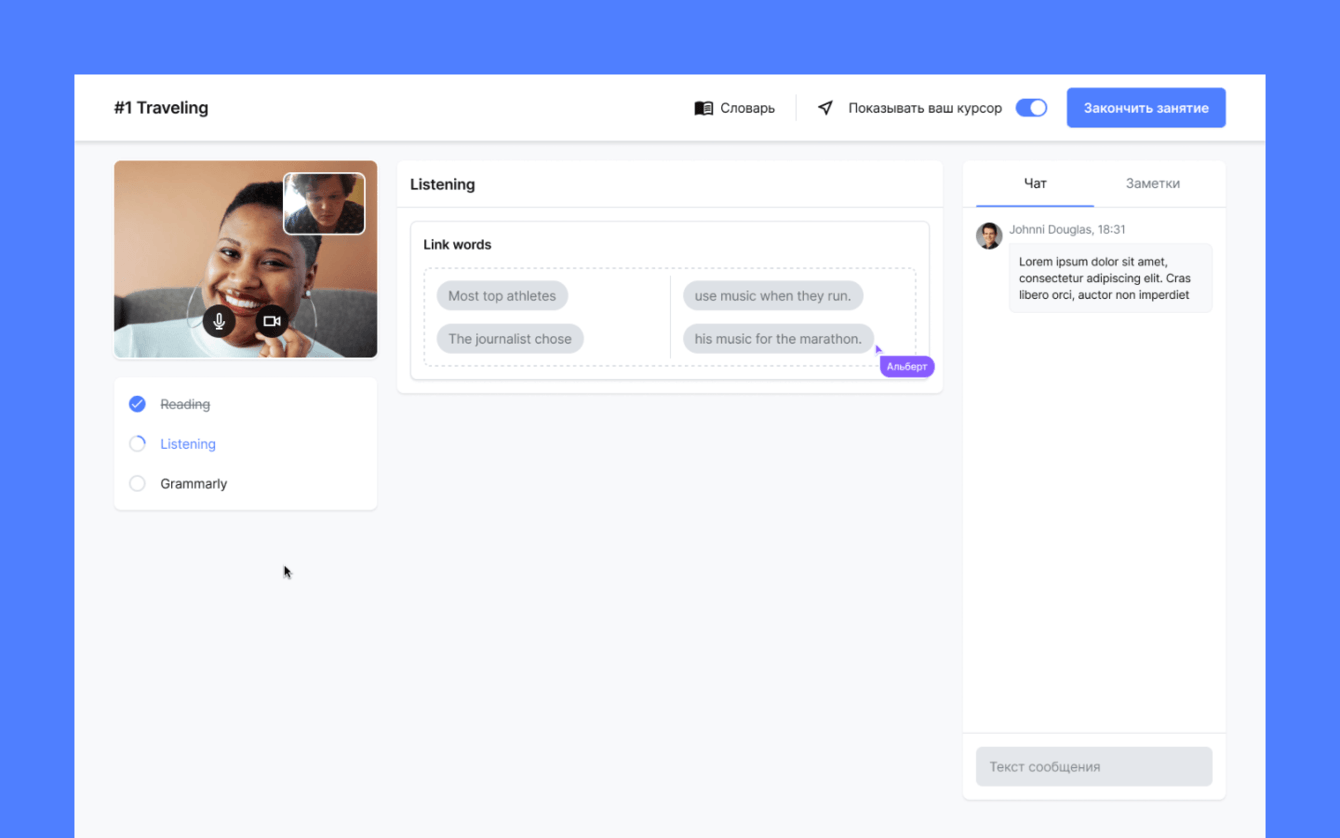1340x838 pixels.
Task: Click the Альберт cursor label
Action: click(x=907, y=367)
